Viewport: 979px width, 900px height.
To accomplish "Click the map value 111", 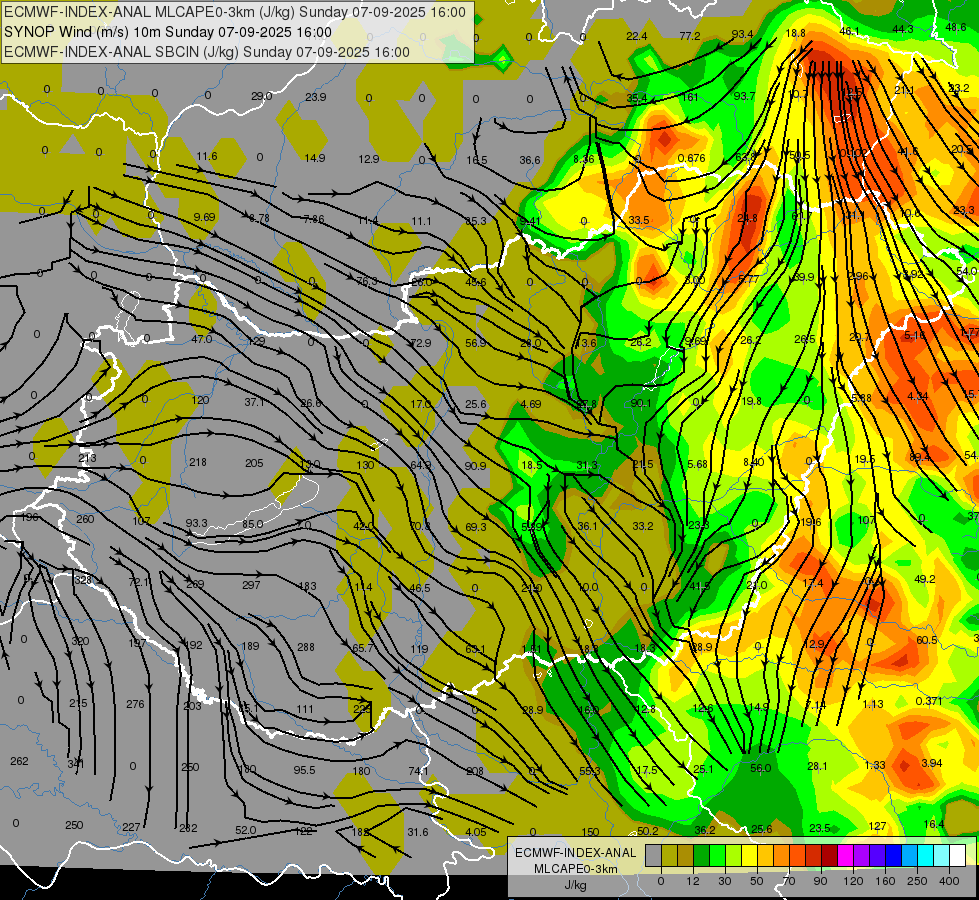I will click(x=305, y=709).
